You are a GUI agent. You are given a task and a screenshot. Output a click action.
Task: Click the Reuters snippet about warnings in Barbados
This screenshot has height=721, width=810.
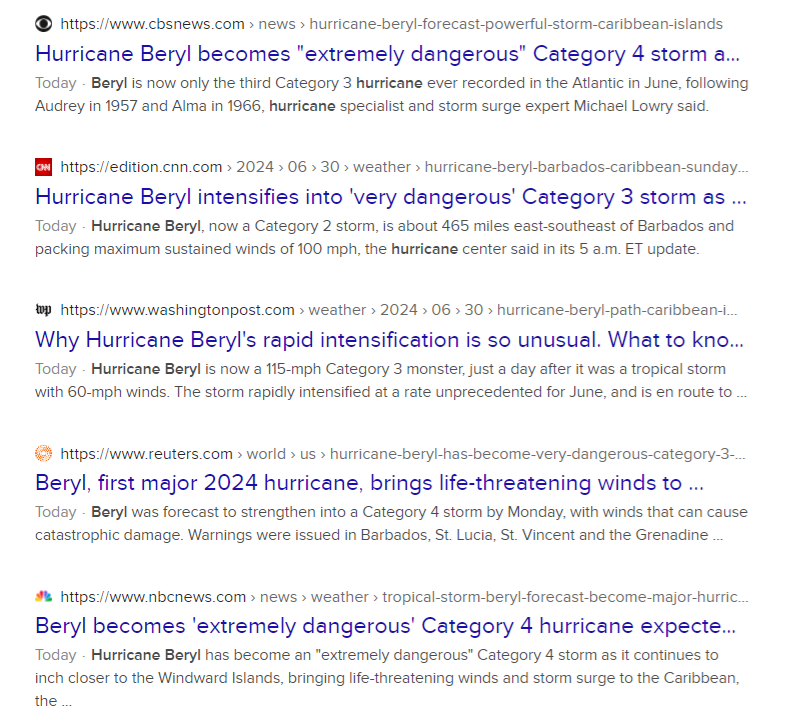(390, 524)
